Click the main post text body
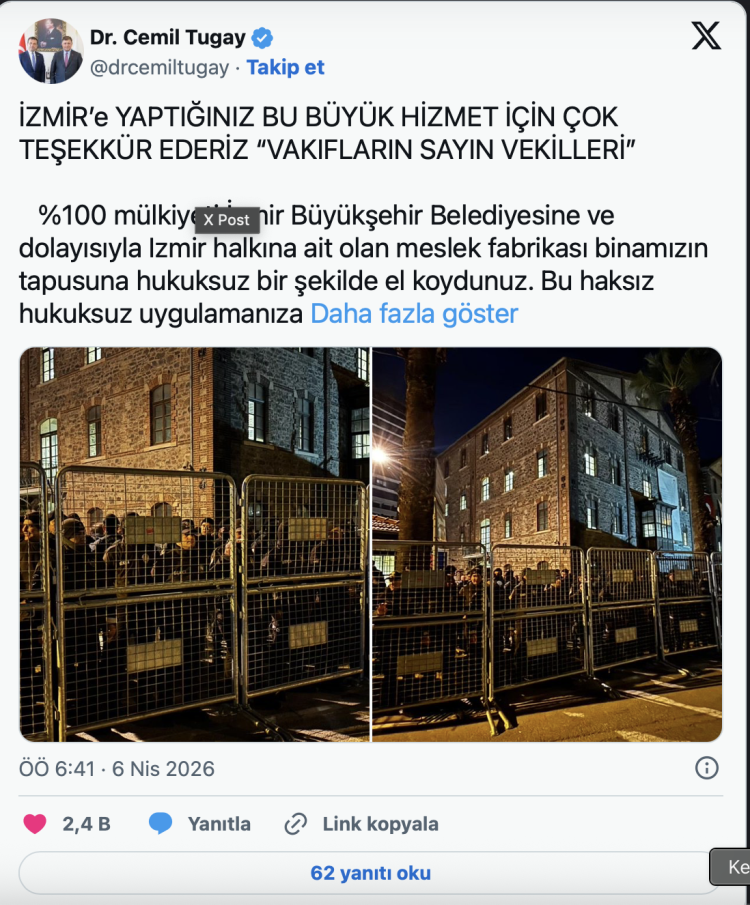 click(364, 215)
